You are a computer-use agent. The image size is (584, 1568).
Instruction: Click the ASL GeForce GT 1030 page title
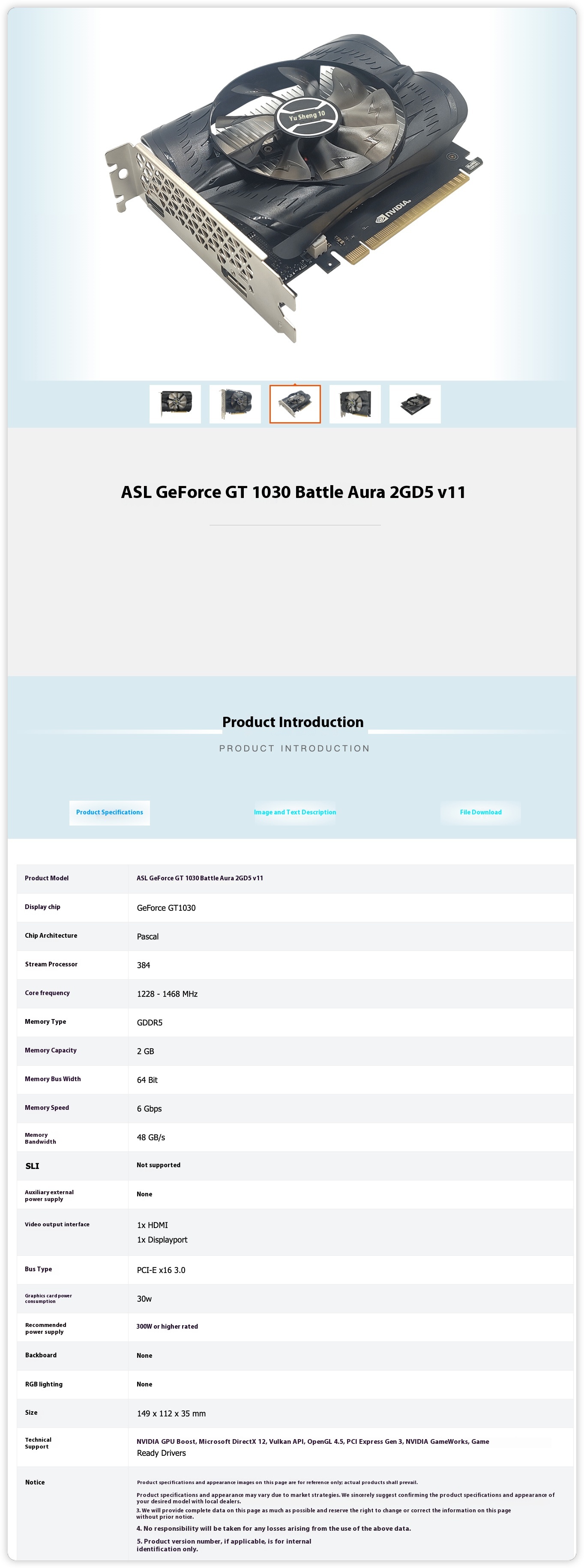[x=293, y=492]
